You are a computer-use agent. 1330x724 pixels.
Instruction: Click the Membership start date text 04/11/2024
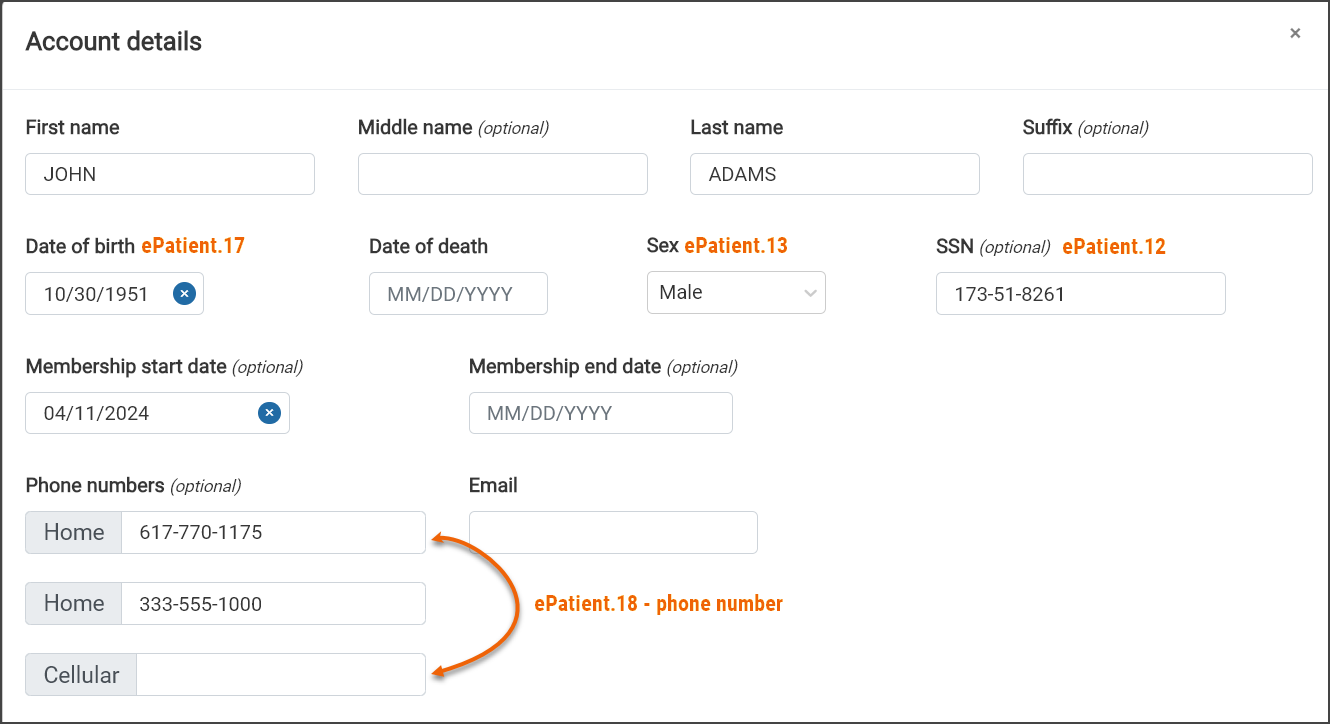(x=97, y=413)
